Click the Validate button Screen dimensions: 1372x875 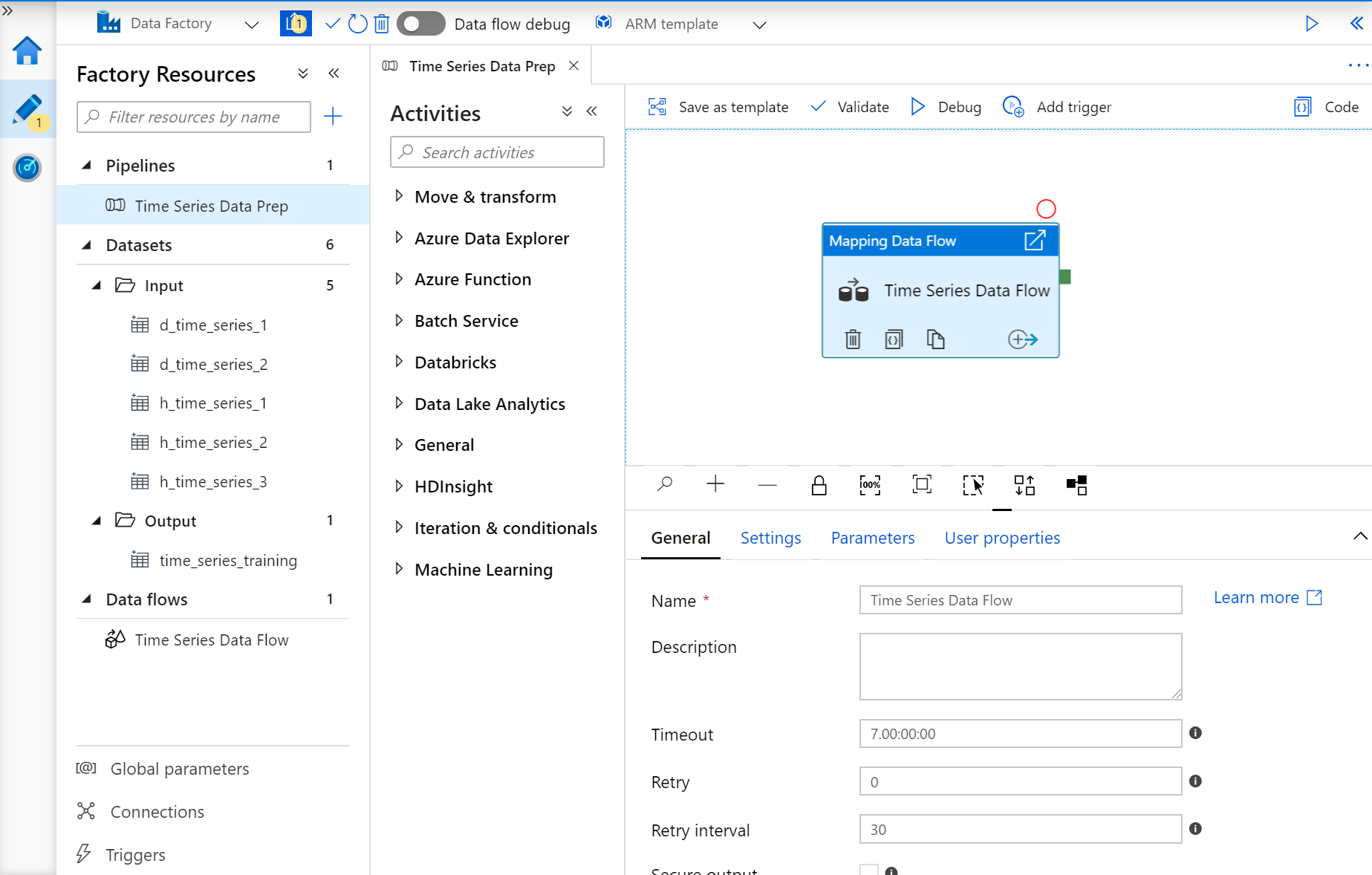tap(850, 107)
